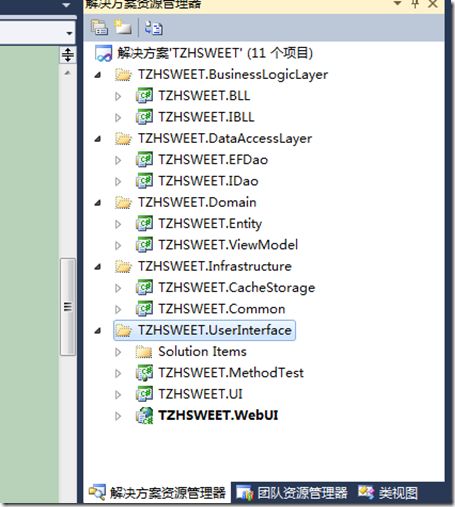
Task: Click the Solution Items folder icon
Action: click(144, 352)
